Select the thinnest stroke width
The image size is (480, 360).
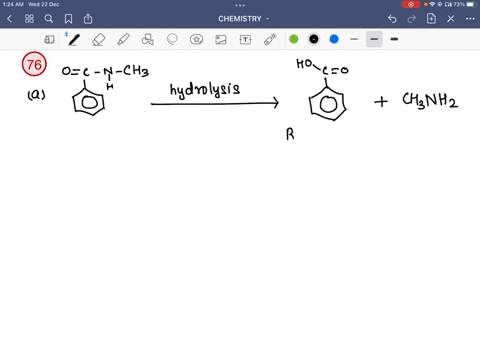click(354, 39)
